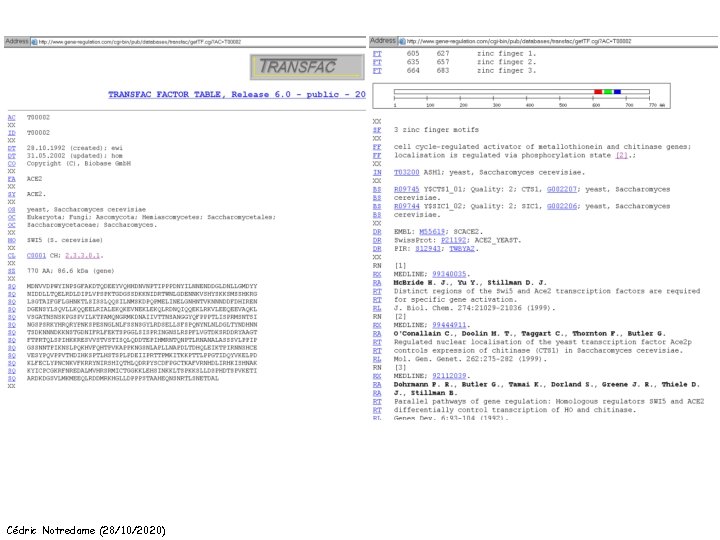The height and width of the screenshot is (540, 720).
Task: Open the SwissProt P21192 link
Action: coord(453,240)
